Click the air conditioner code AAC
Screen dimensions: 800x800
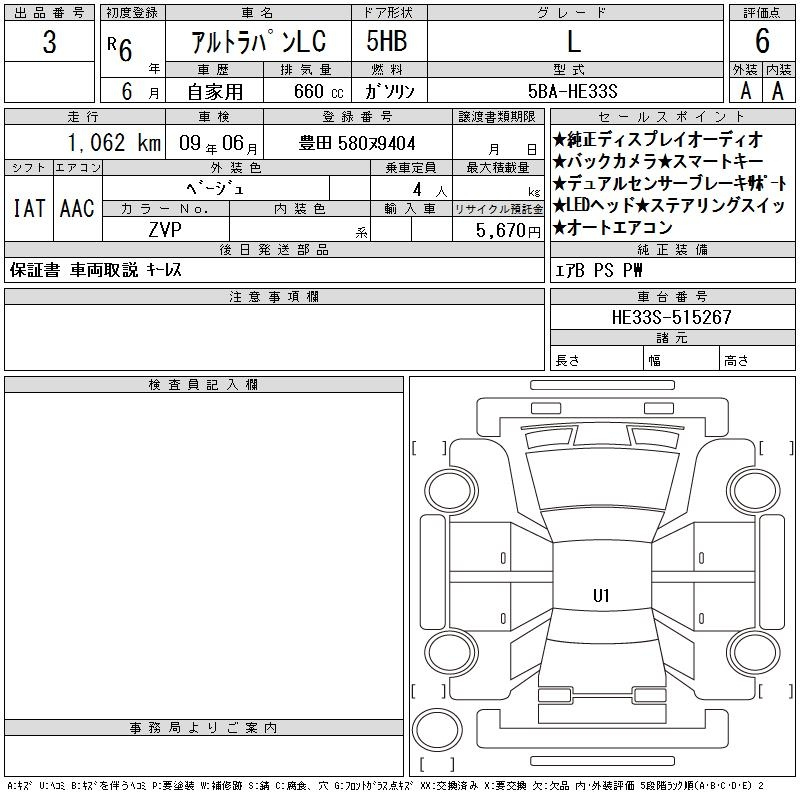(78, 209)
